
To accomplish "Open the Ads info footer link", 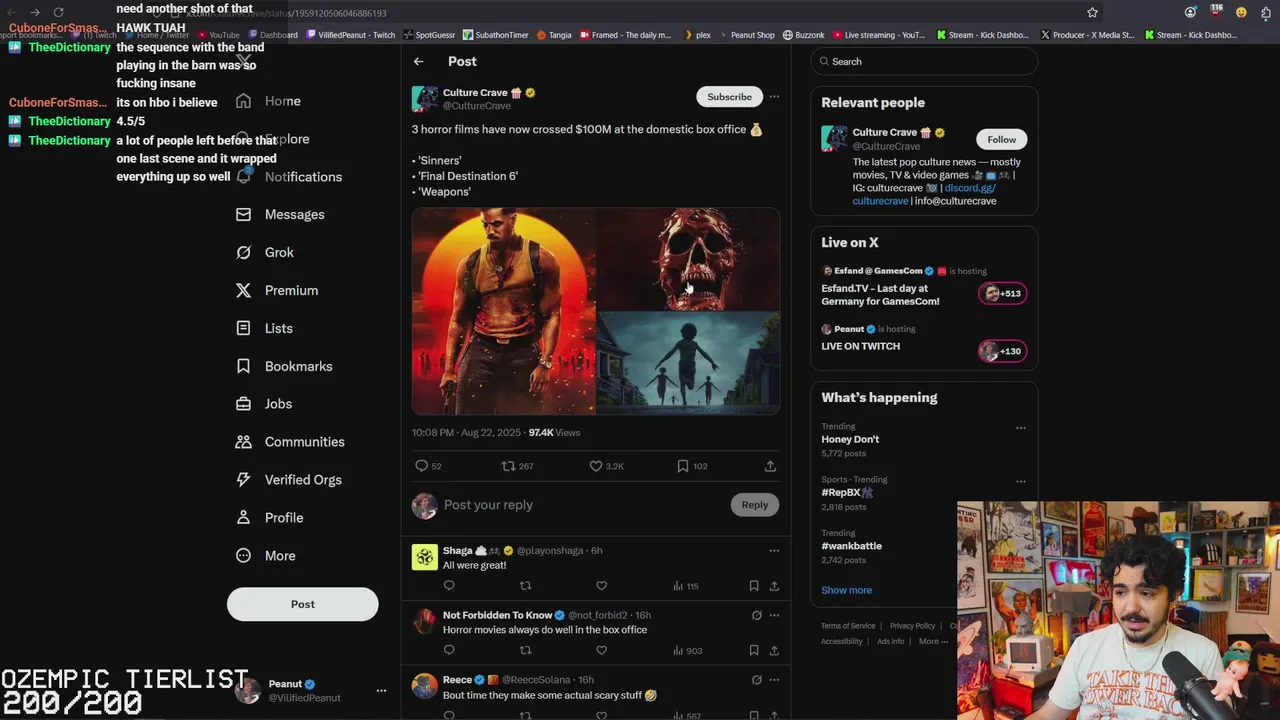I will click(890, 642).
